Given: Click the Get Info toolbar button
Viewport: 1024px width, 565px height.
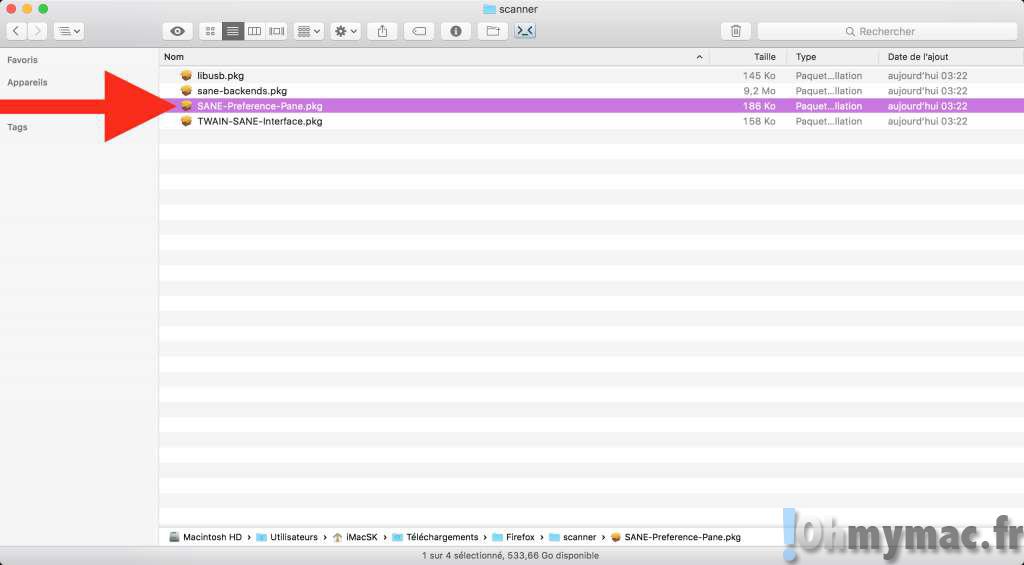Looking at the screenshot, I should (456, 31).
